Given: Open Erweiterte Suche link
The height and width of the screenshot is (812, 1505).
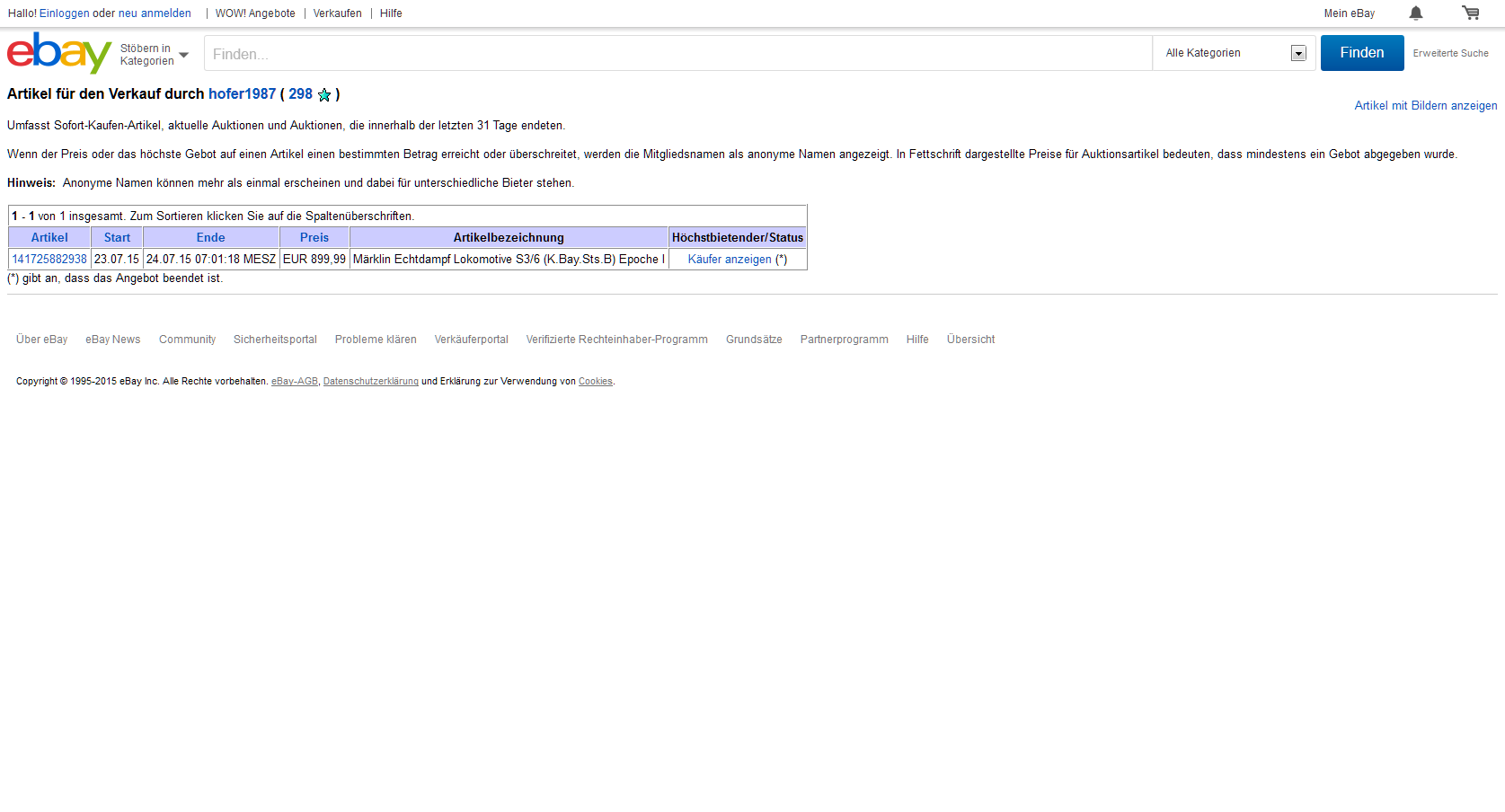Looking at the screenshot, I should (1450, 53).
